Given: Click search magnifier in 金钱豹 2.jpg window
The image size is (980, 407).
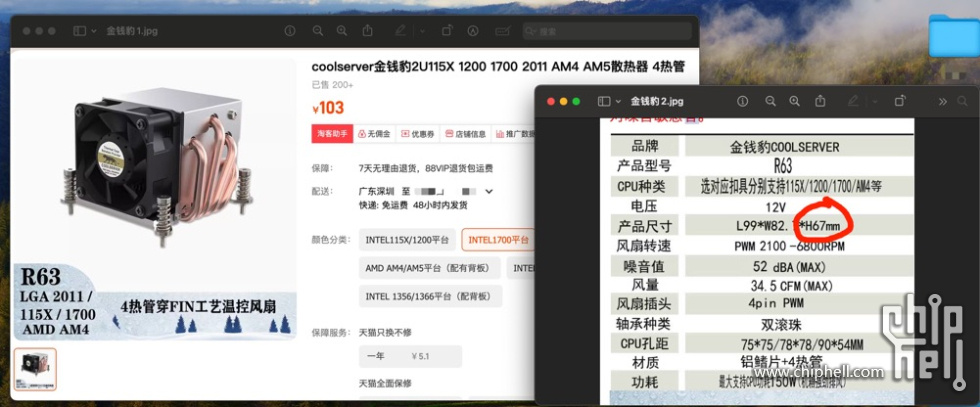Looking at the screenshot, I should point(962,101).
